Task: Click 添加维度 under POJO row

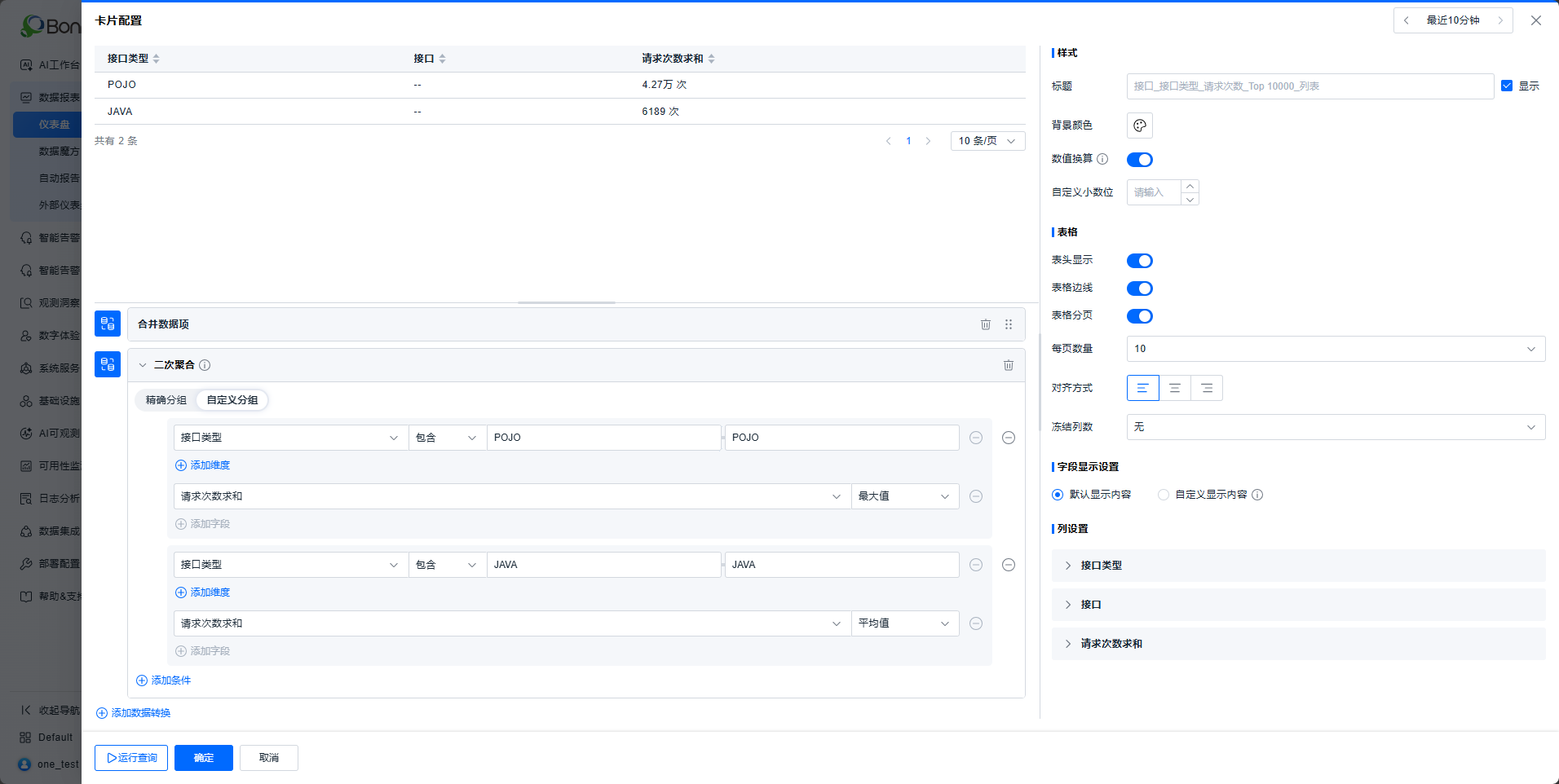Action: click(203, 465)
